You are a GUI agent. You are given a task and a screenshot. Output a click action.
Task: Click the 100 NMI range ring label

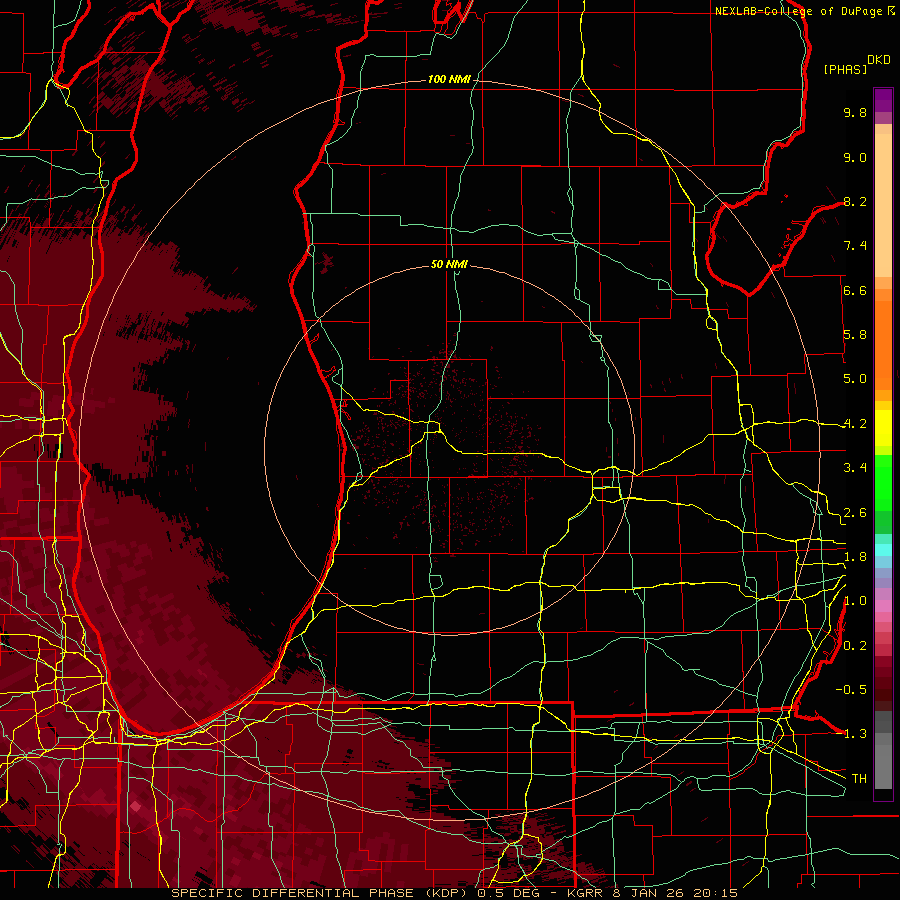tap(449, 79)
